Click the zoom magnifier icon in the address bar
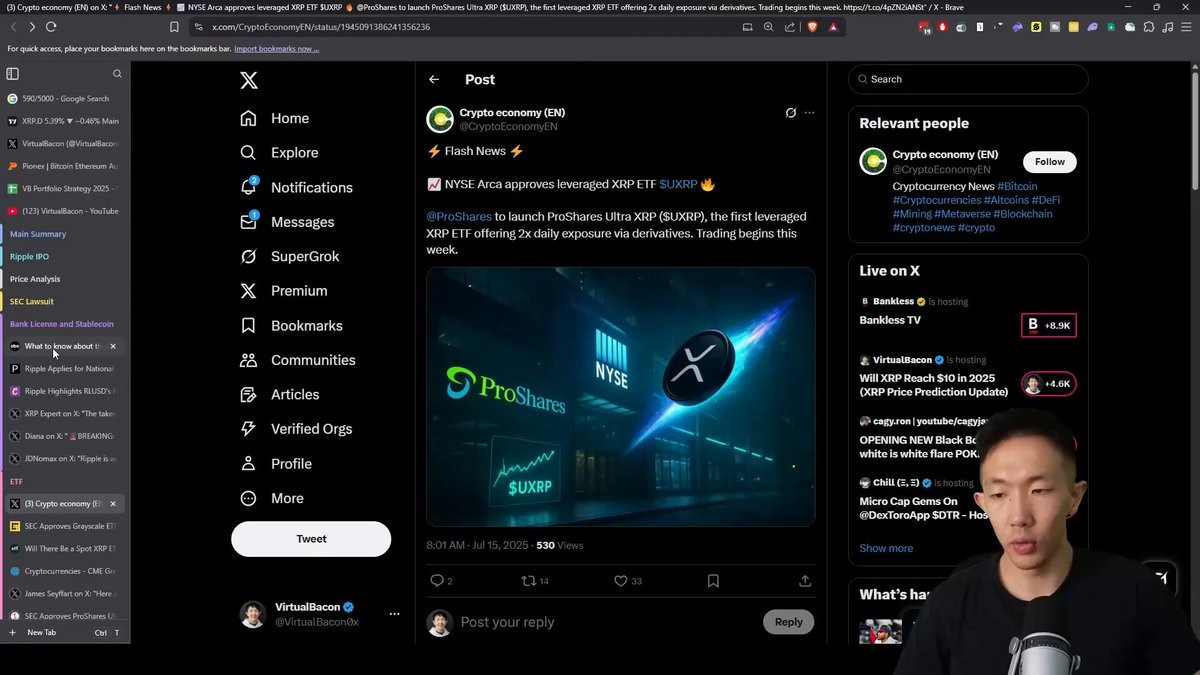 tap(769, 27)
